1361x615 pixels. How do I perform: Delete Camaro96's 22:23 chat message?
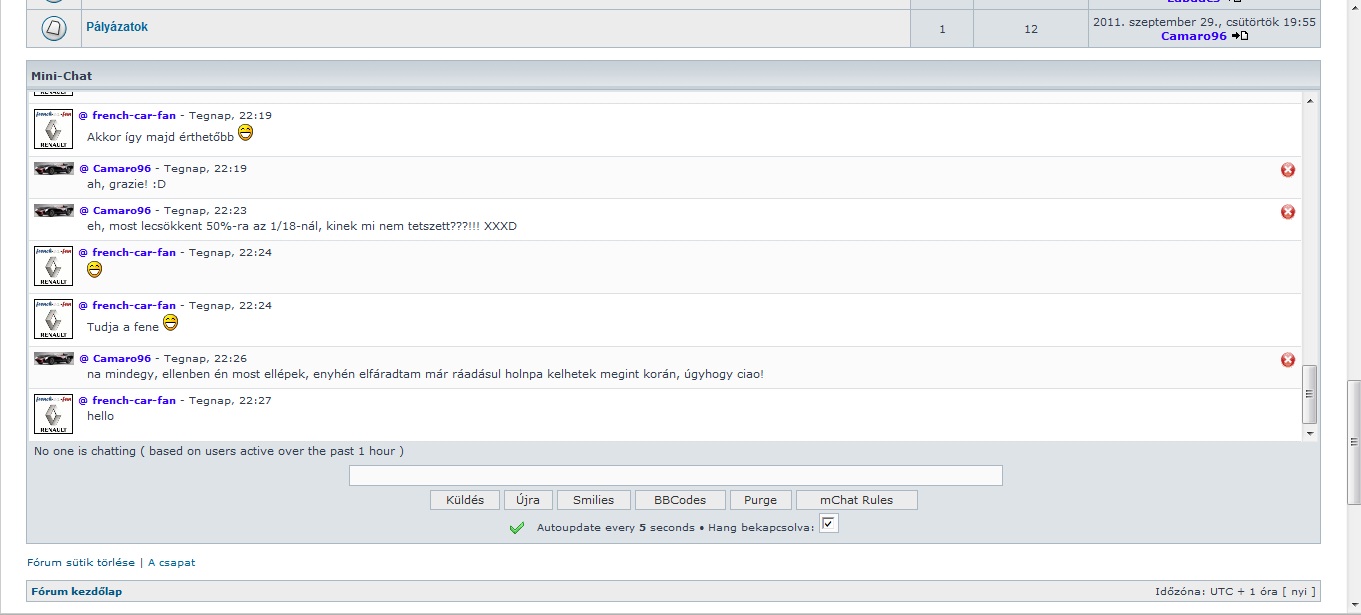point(1288,212)
